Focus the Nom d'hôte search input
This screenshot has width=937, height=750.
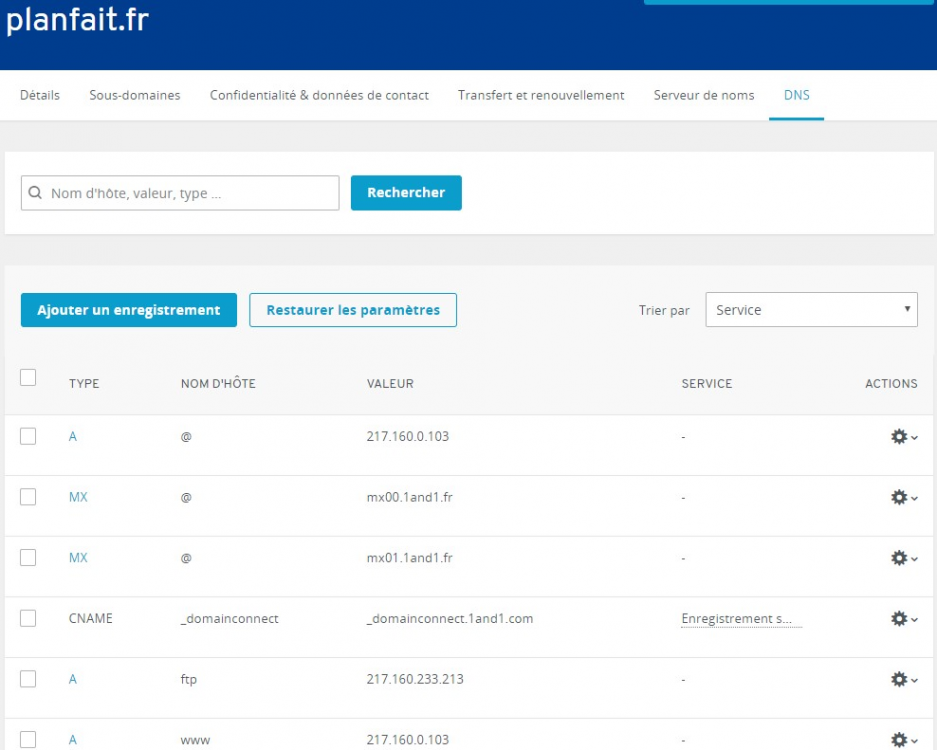pyautogui.click(x=190, y=193)
